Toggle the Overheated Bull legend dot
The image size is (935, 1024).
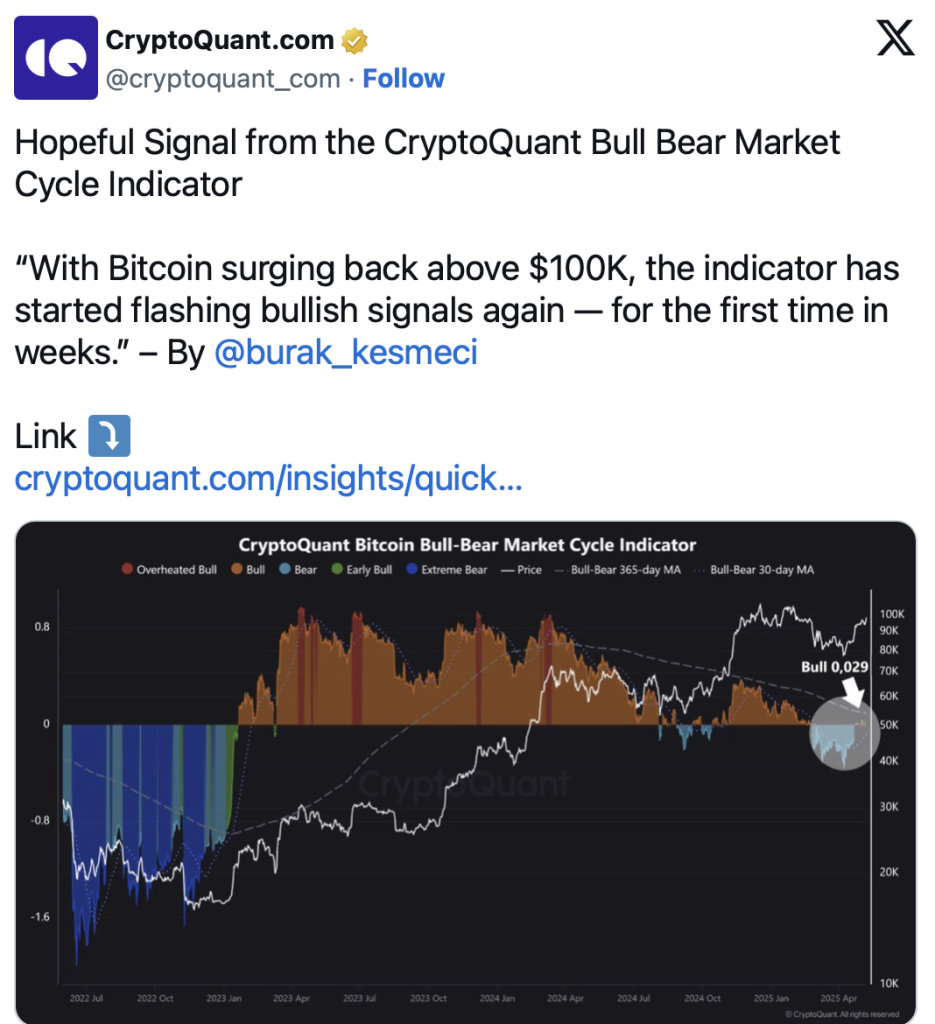[127, 569]
